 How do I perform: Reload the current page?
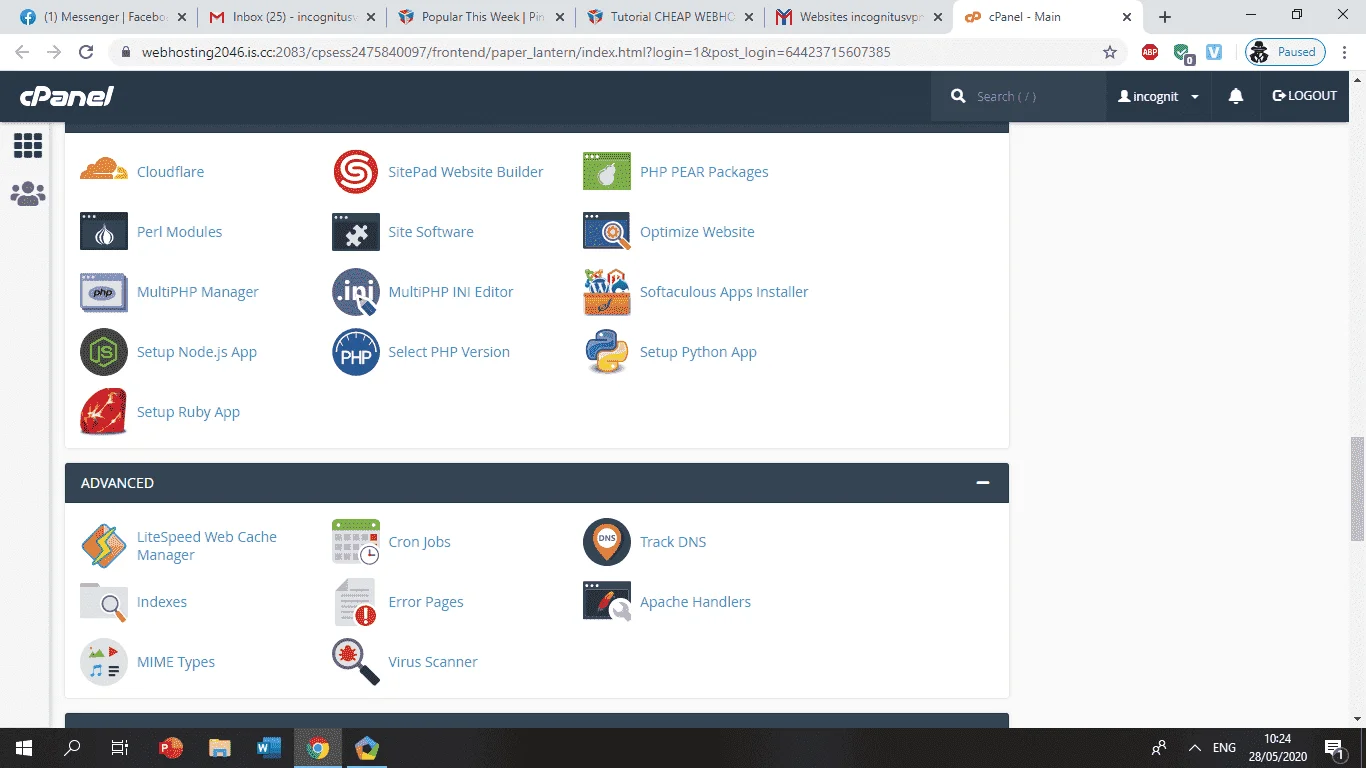86,52
